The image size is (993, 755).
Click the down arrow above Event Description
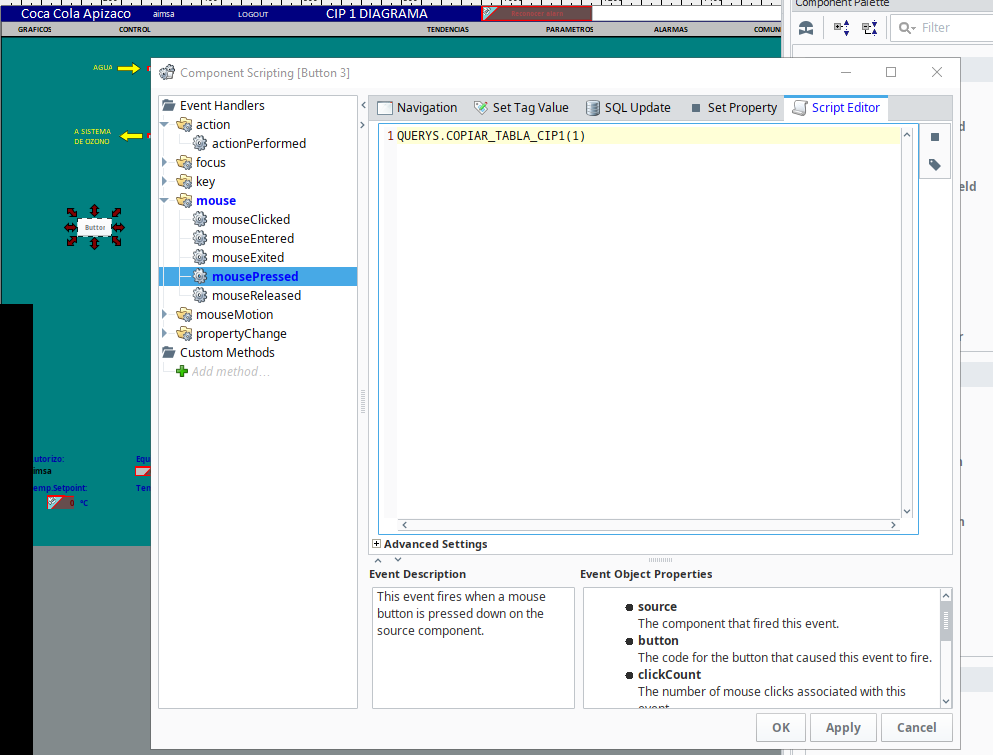tap(398, 560)
